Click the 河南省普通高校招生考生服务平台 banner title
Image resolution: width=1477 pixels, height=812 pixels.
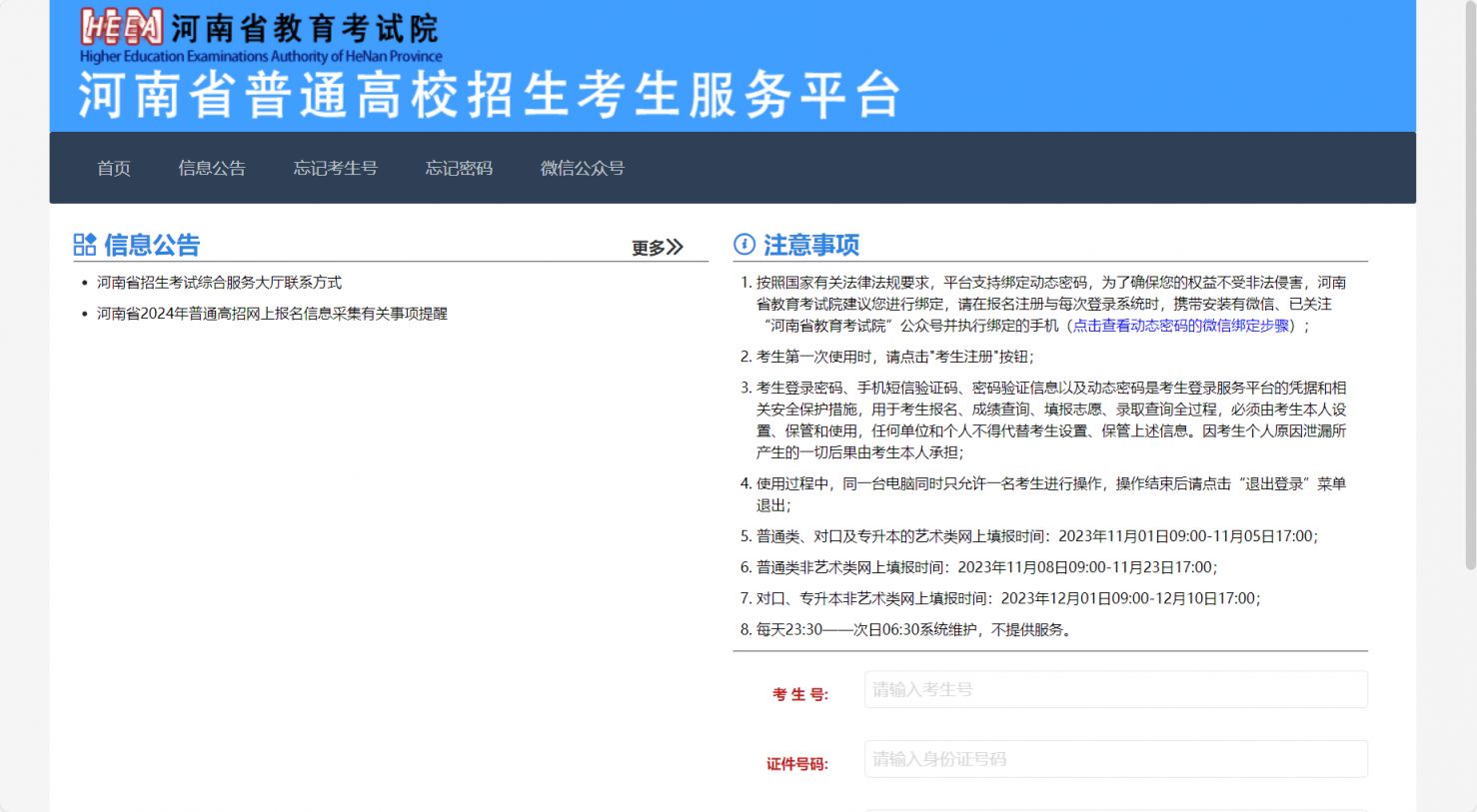(x=490, y=96)
